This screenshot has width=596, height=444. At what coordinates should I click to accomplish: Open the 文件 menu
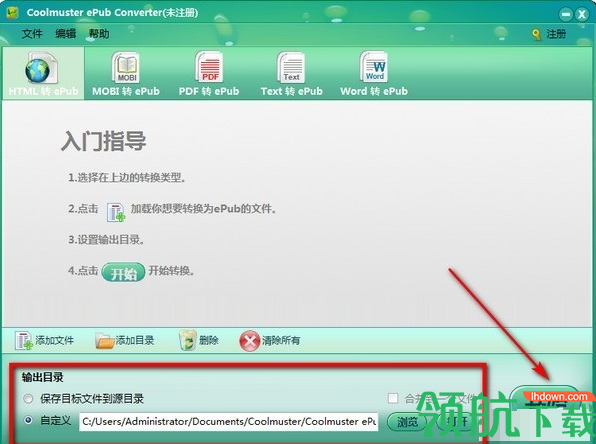tap(32, 34)
